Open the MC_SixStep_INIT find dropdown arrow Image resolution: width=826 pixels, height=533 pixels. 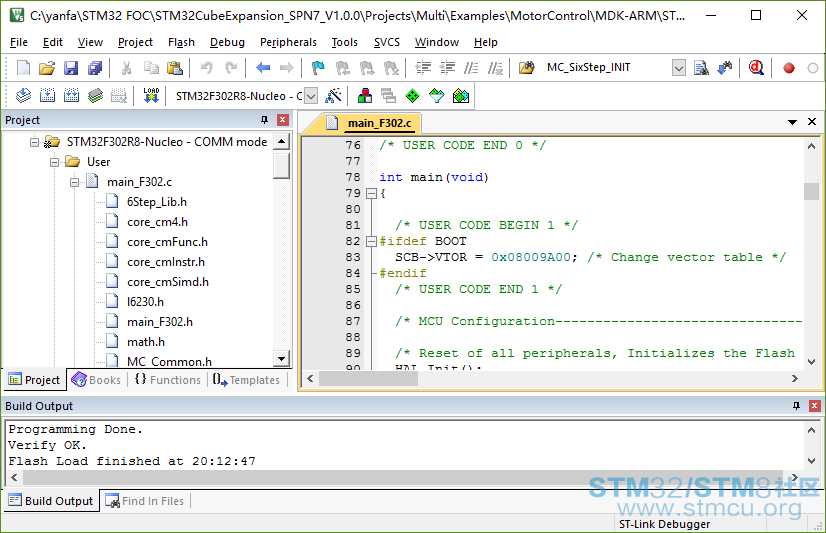[678, 68]
